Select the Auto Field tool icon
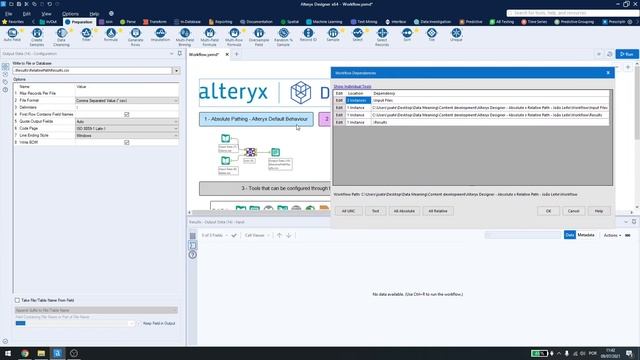Image resolution: width=640 pixels, height=360 pixels. click(x=12, y=33)
